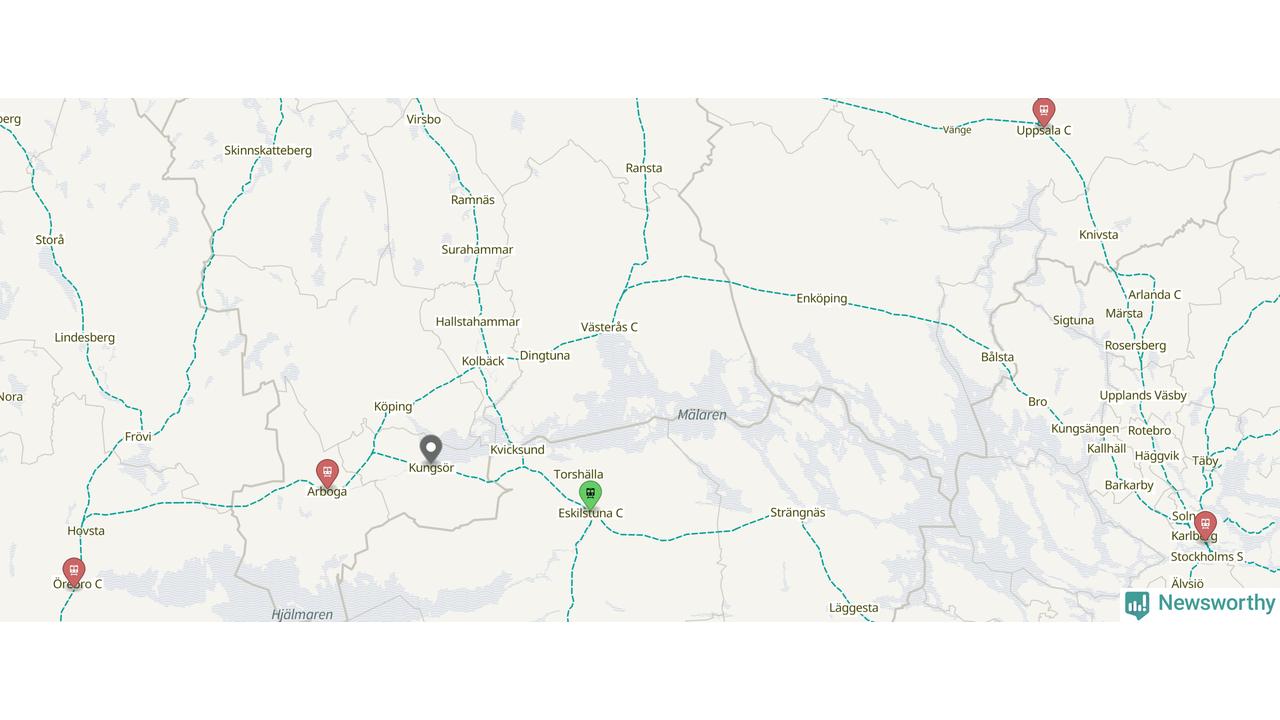Click the Västerås C map label

609,327
